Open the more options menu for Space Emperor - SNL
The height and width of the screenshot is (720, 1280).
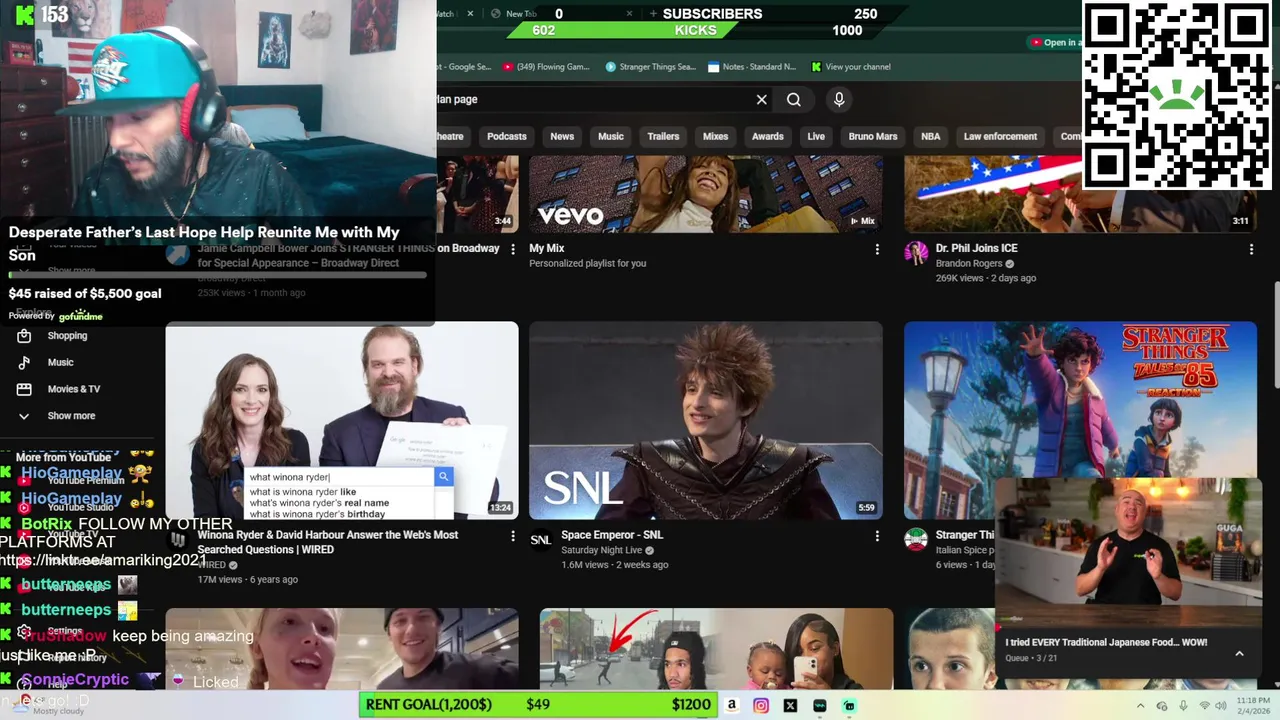[877, 536]
